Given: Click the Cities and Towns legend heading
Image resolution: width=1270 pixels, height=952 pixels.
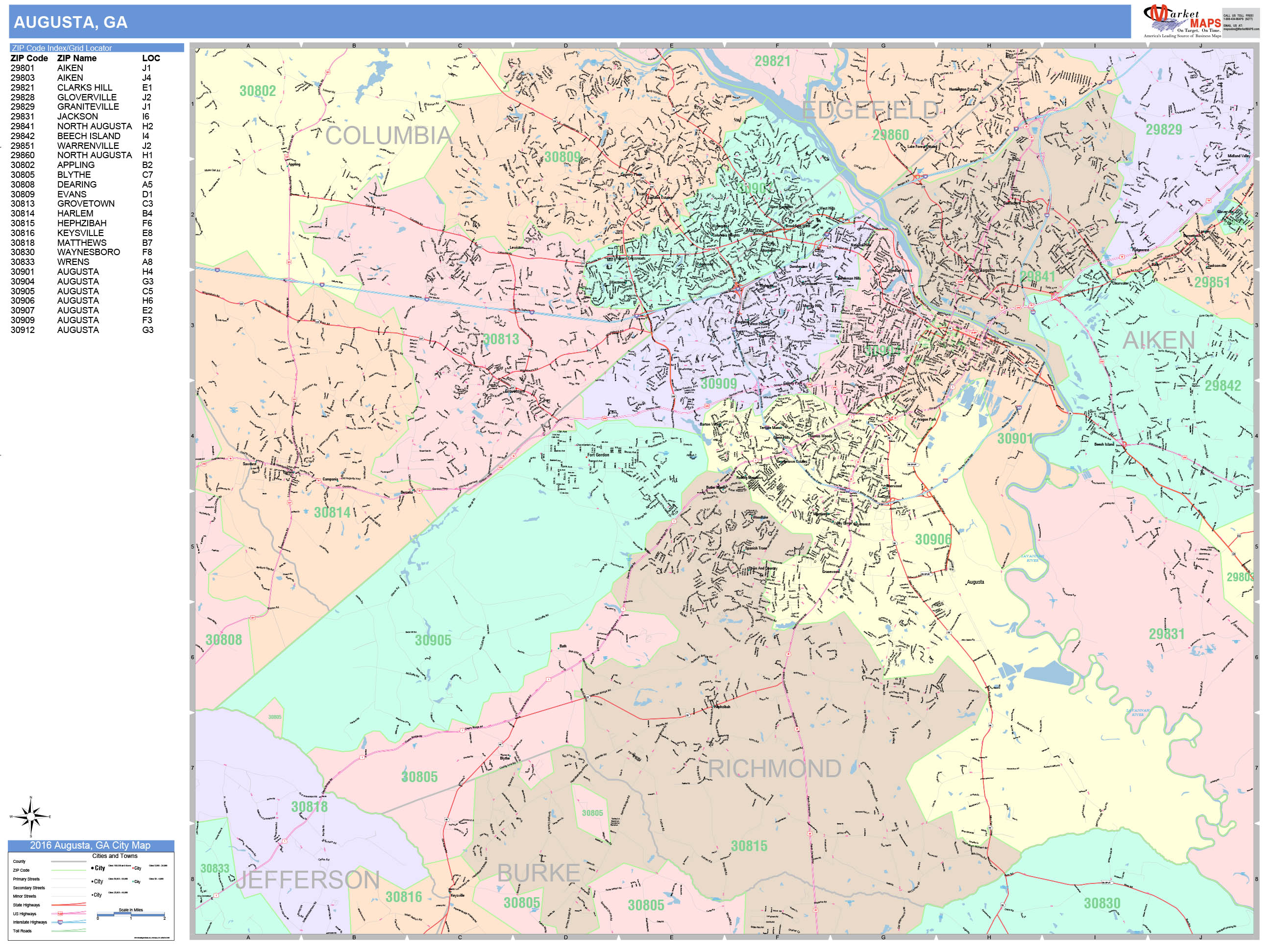Looking at the screenshot, I should pos(115,856).
